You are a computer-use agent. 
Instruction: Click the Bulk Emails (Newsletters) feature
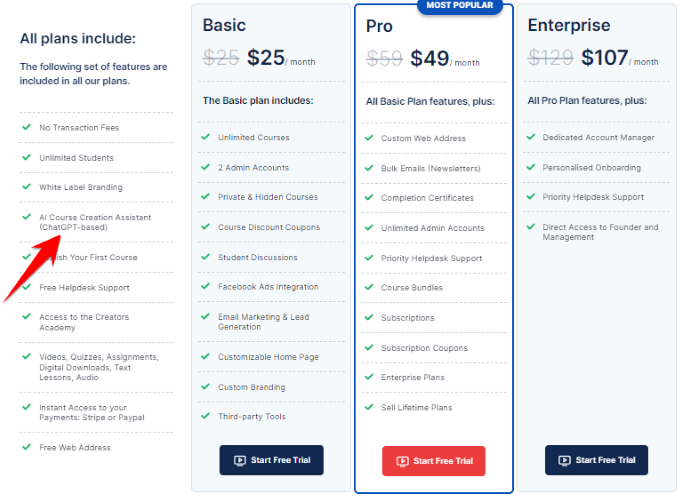431,168
